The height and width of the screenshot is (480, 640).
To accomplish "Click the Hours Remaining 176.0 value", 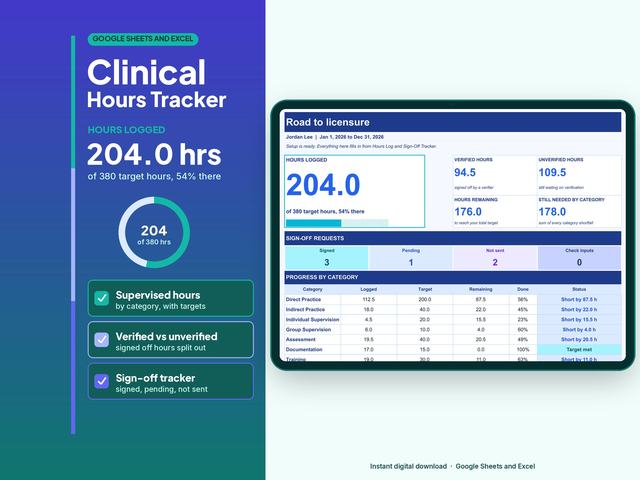I will pos(468,211).
